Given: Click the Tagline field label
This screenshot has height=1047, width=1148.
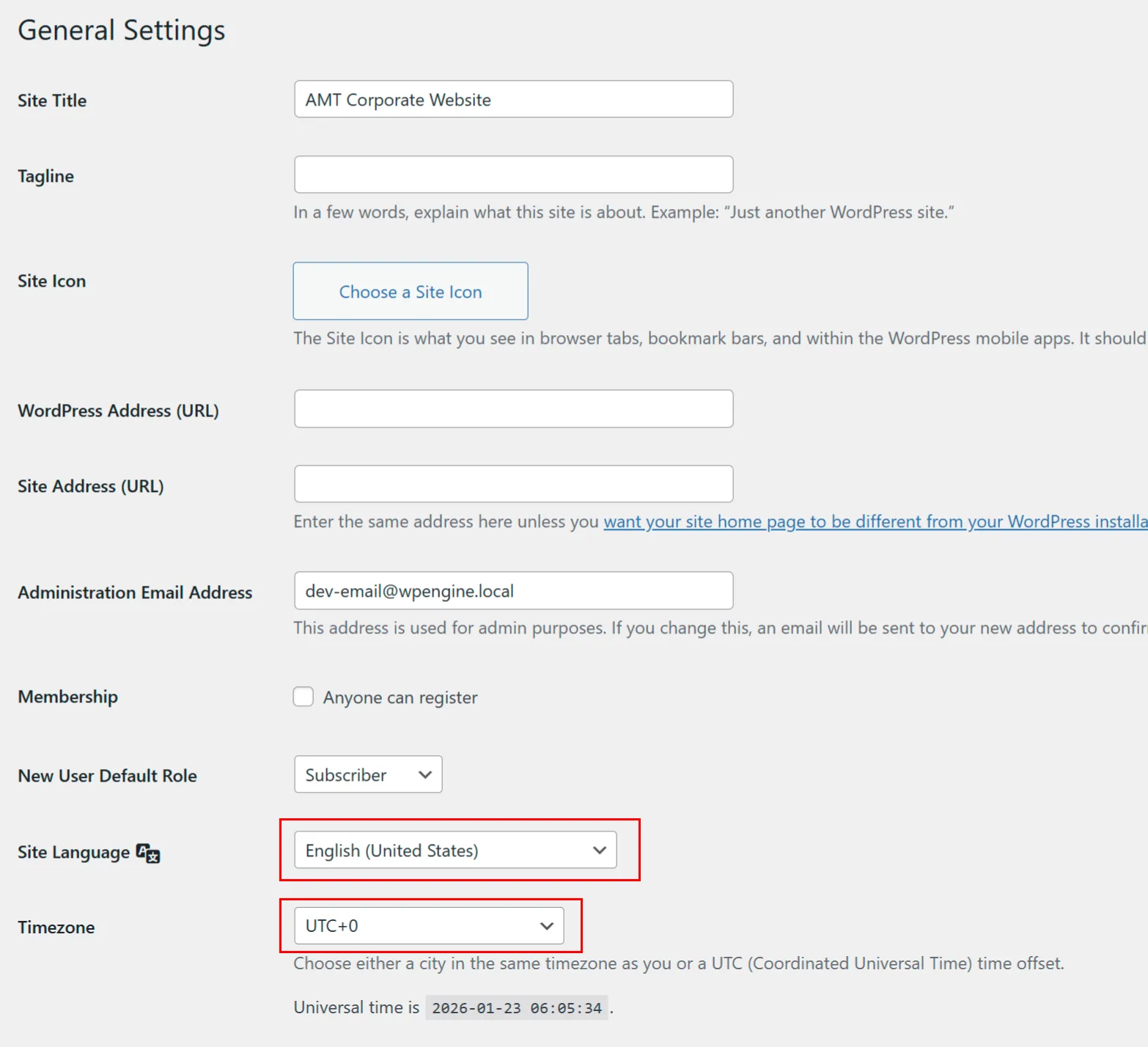Looking at the screenshot, I should pos(45,176).
